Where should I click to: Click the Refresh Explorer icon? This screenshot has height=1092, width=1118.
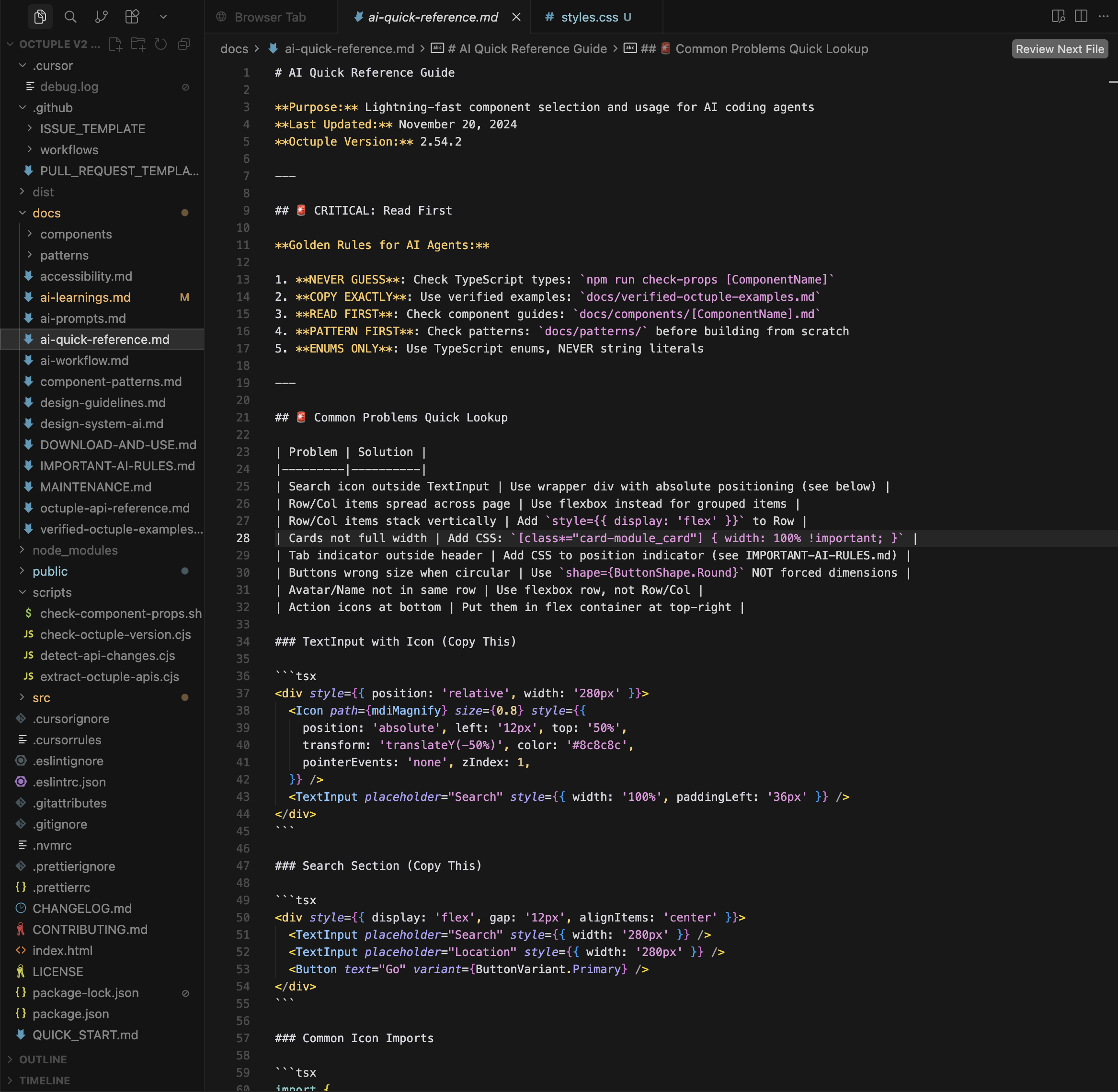160,44
